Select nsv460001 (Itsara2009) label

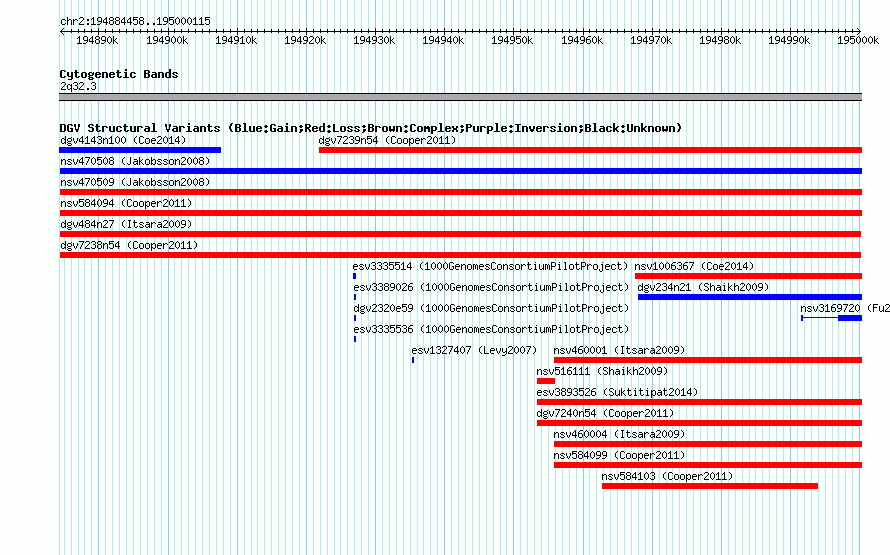coord(619,350)
